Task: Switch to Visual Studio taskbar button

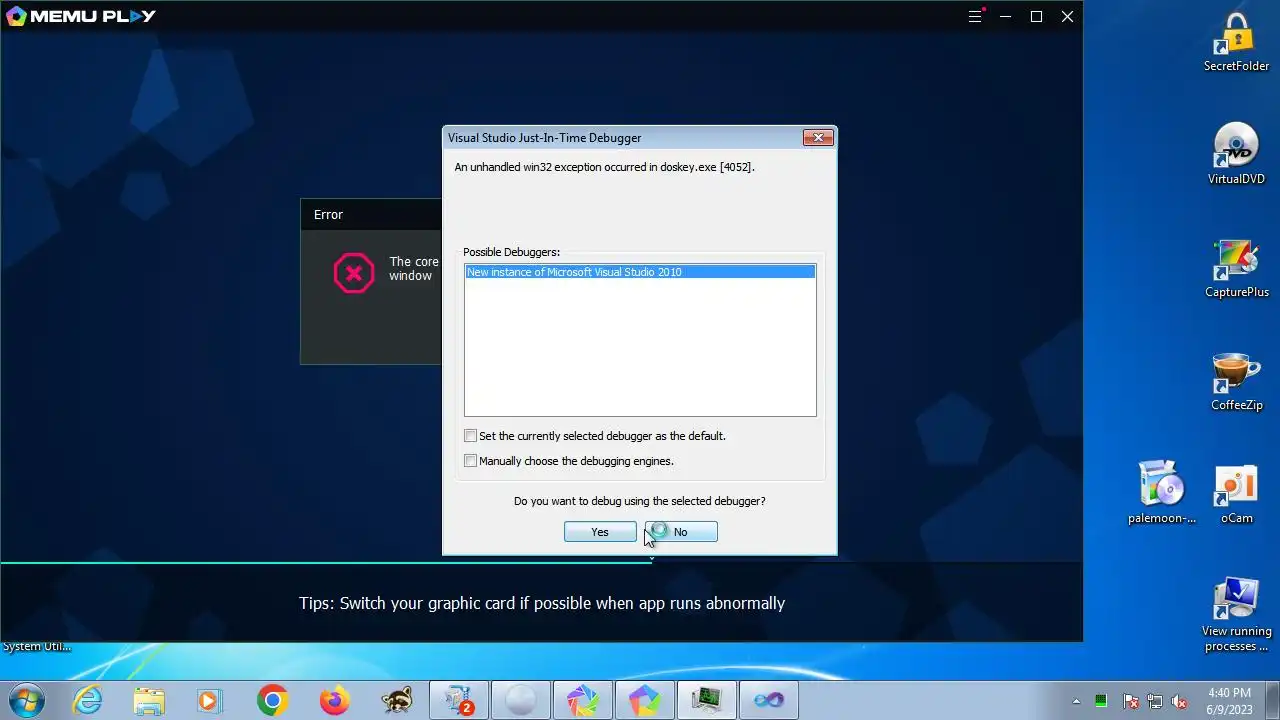Action: click(769, 701)
